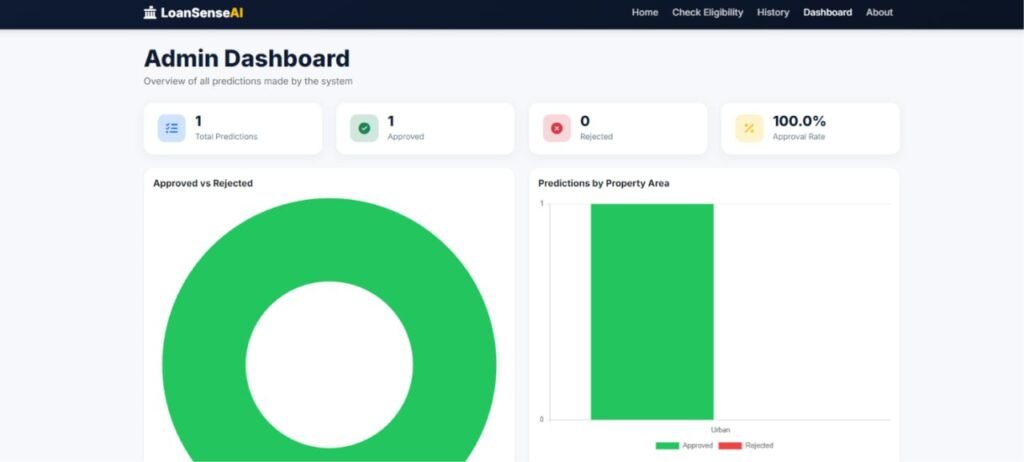Click the green Urban bar in chart

coord(652,312)
